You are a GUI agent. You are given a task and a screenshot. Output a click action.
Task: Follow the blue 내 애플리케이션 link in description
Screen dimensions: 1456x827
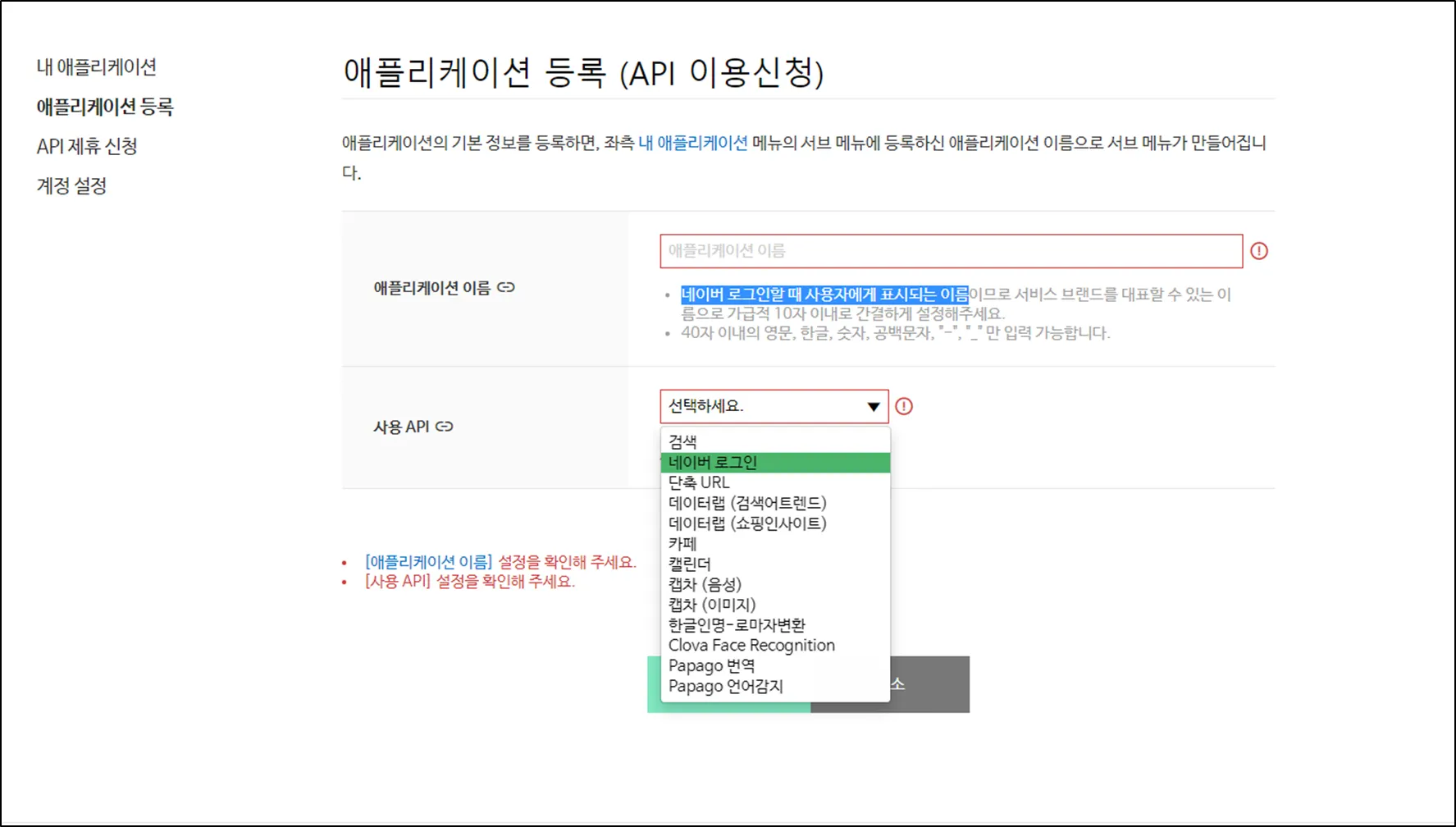pos(693,143)
